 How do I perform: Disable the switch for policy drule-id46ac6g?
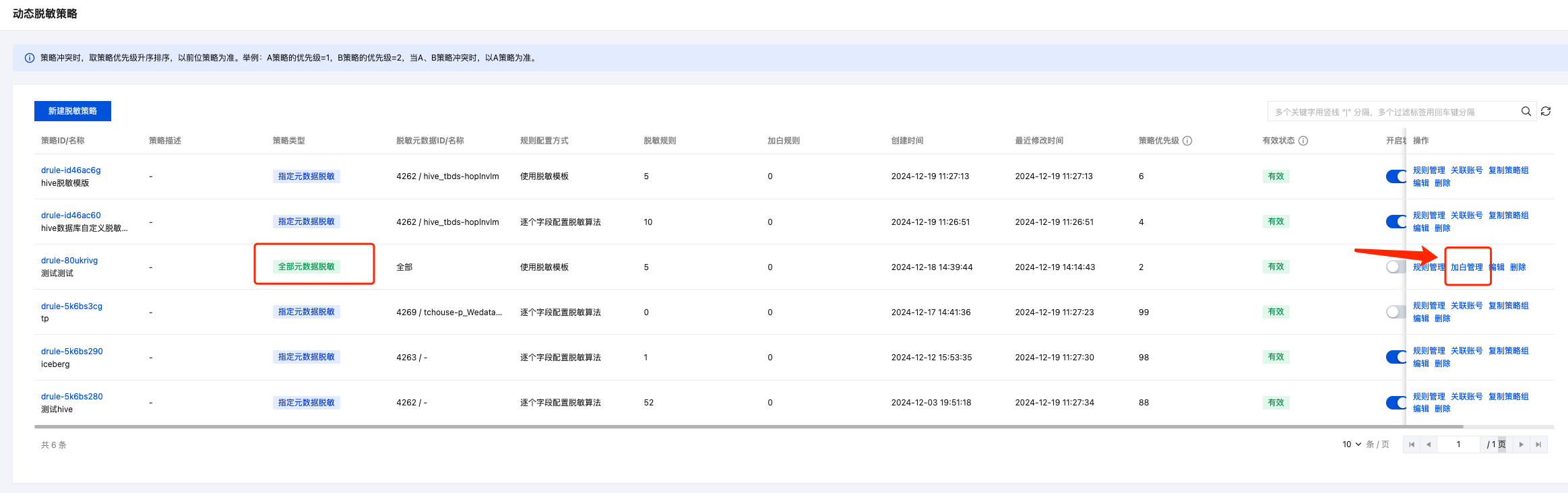tap(1396, 176)
